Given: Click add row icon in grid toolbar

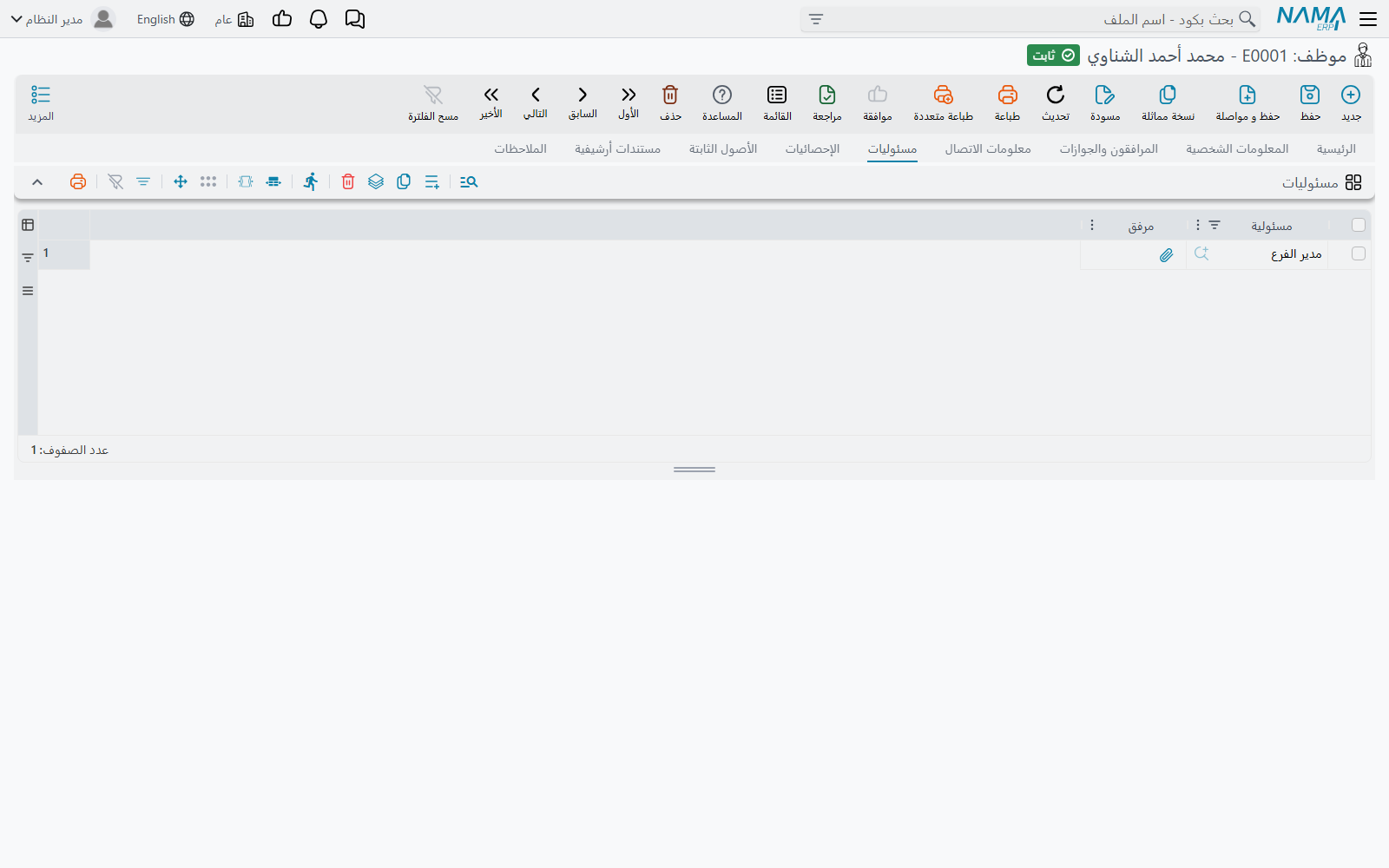Looking at the screenshot, I should pos(431,181).
